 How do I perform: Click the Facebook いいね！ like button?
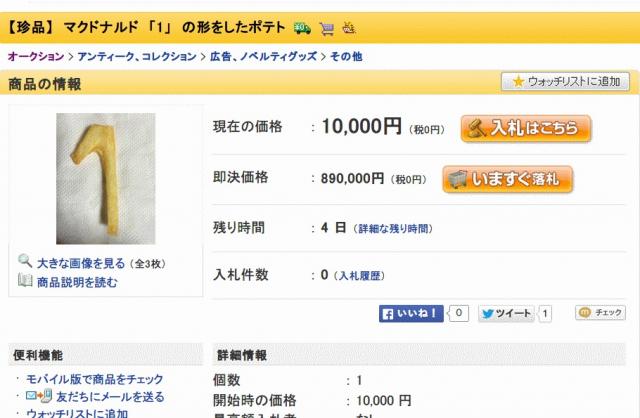[411, 314]
